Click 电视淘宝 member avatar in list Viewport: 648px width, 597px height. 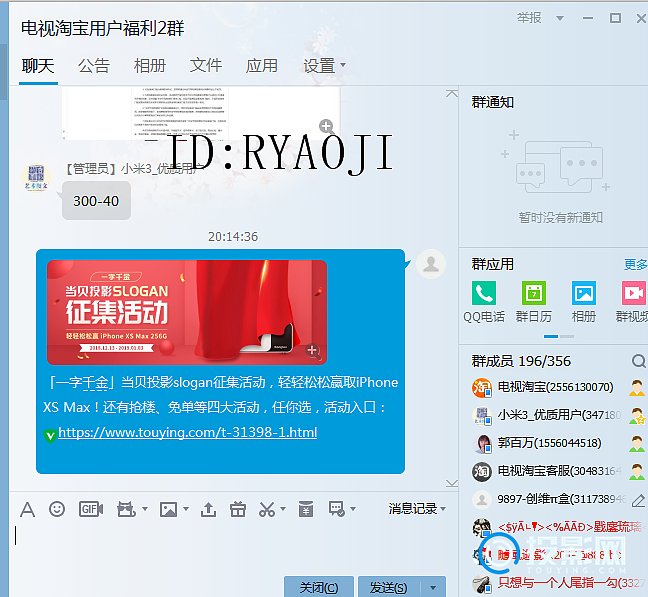click(x=481, y=388)
